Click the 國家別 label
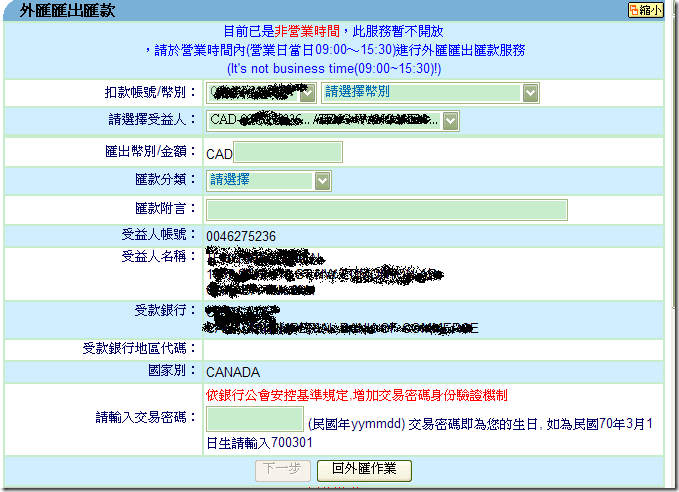 click(172, 371)
